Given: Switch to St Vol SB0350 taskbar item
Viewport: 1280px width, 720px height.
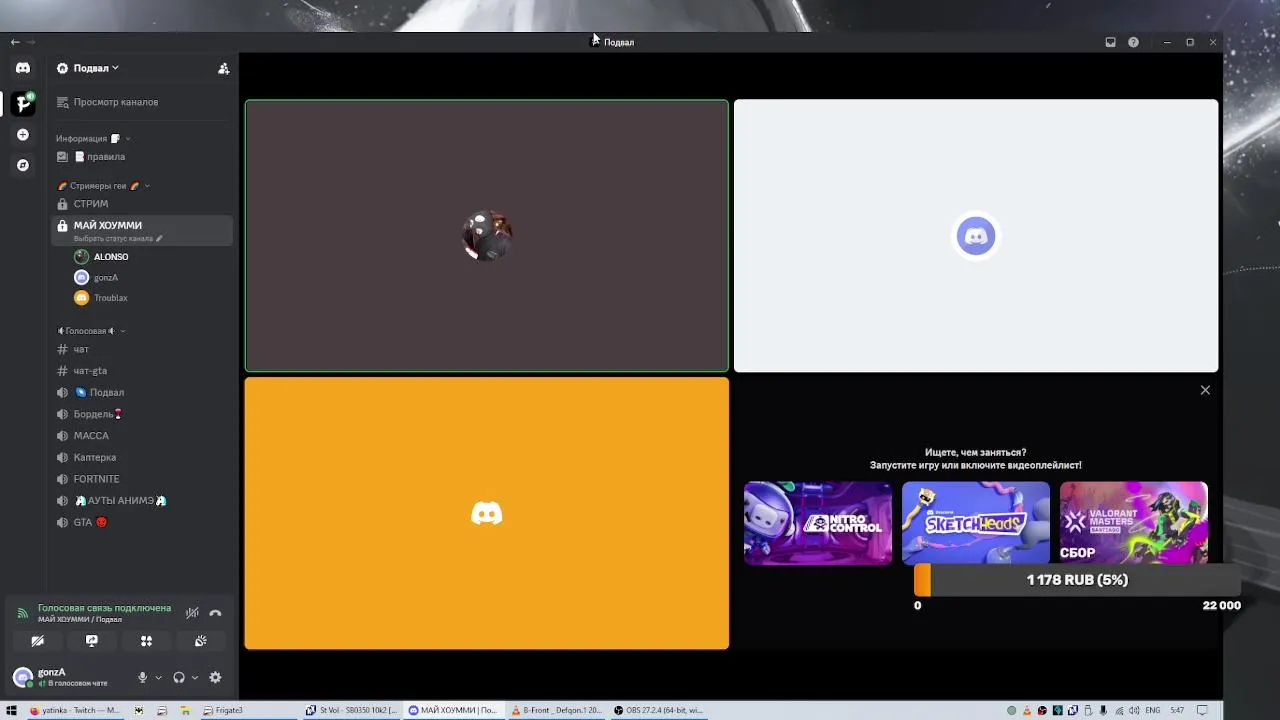Looking at the screenshot, I should 352,710.
